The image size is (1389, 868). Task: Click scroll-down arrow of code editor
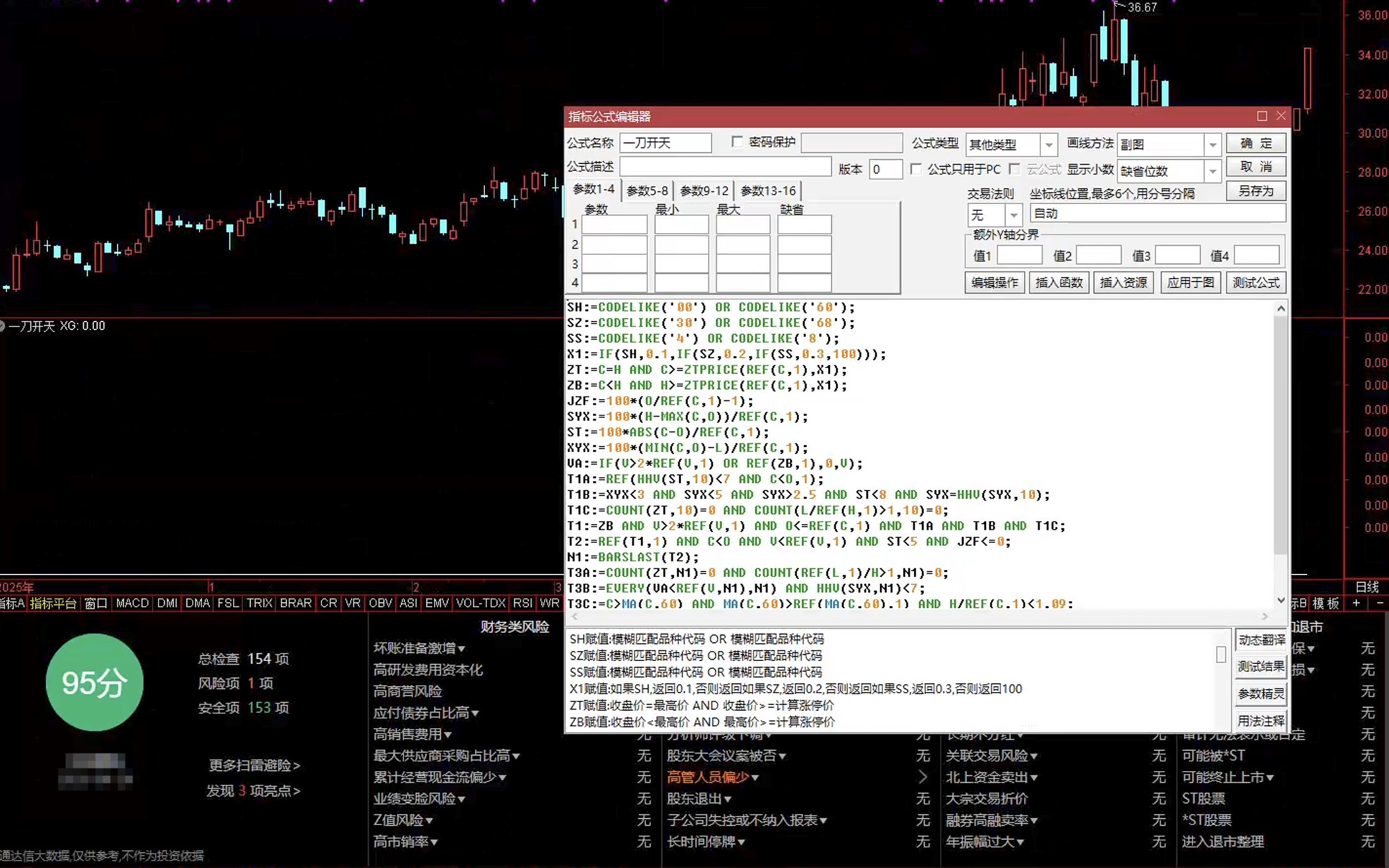(1281, 600)
